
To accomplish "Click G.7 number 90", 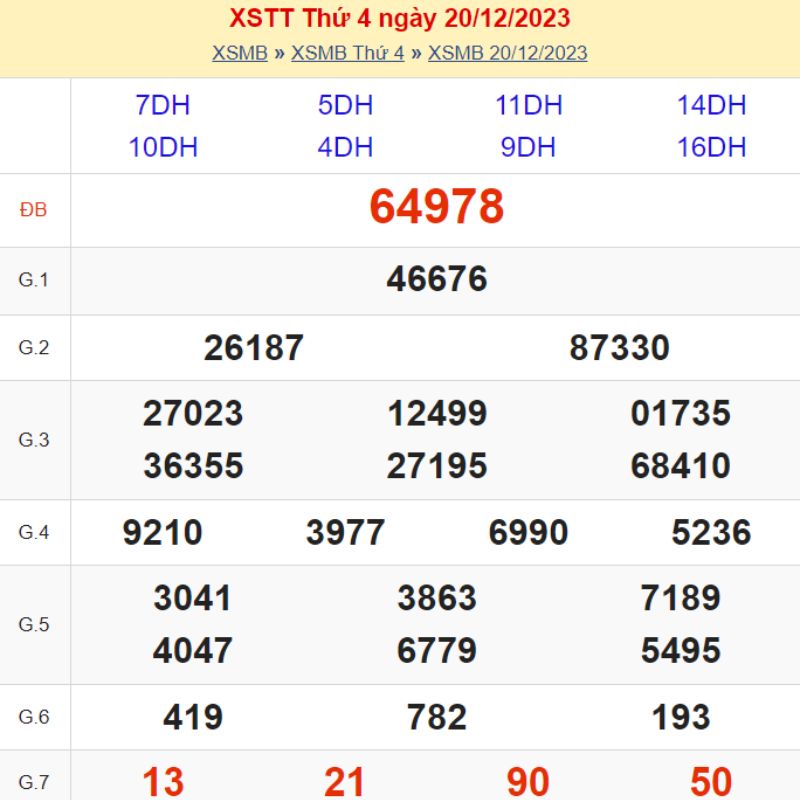I will (529, 782).
